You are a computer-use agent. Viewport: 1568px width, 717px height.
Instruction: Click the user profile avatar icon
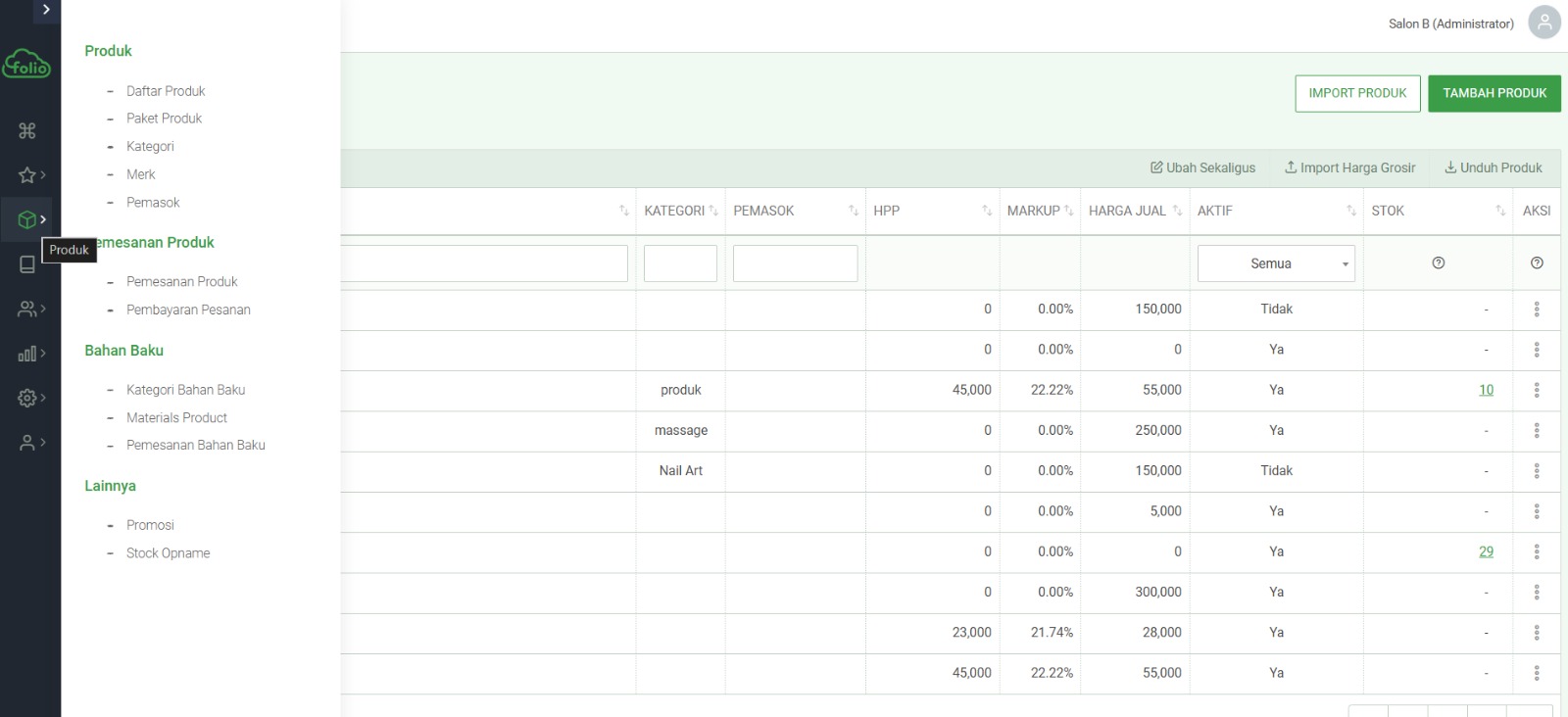[1543, 23]
